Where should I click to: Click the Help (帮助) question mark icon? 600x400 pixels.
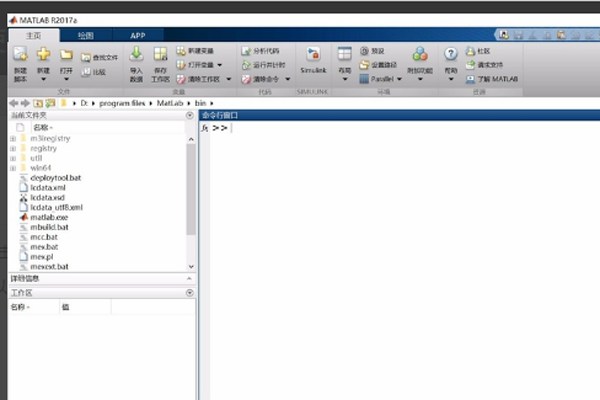pos(451,54)
